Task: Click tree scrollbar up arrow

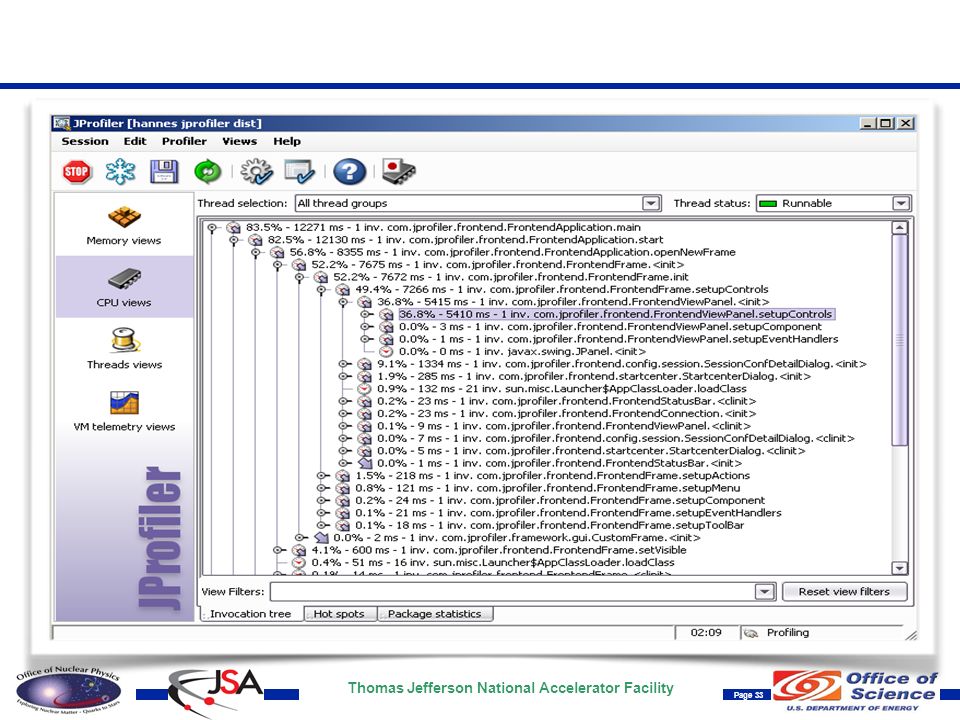Action: click(x=899, y=228)
